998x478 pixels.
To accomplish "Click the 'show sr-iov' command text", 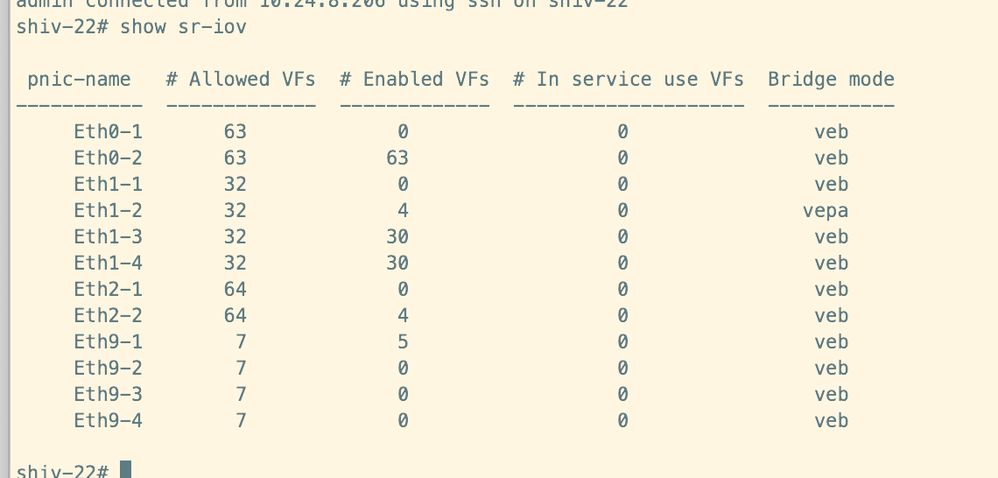I will [x=183, y=27].
